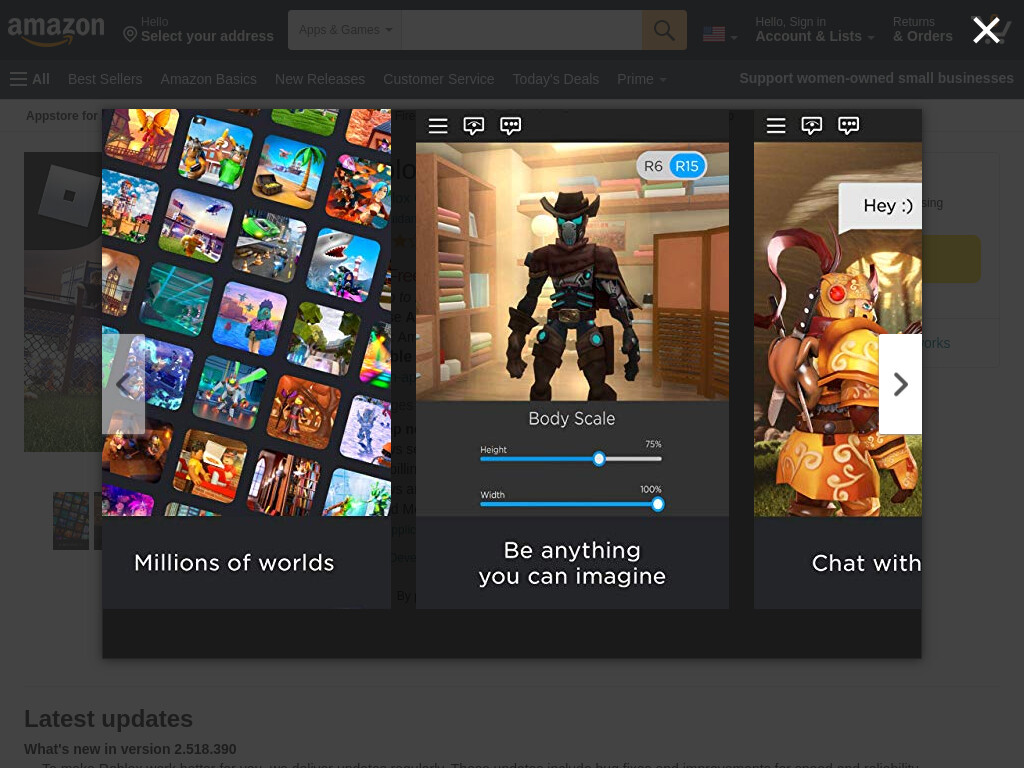1024x768 pixels.
Task: Open the country flag language selector
Action: [x=720, y=34]
